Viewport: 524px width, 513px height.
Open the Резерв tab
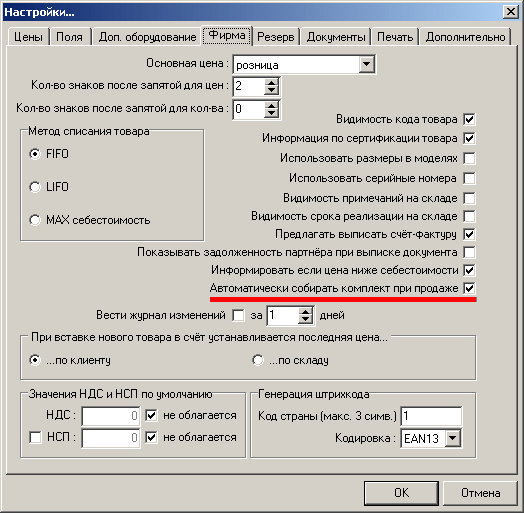click(x=275, y=37)
